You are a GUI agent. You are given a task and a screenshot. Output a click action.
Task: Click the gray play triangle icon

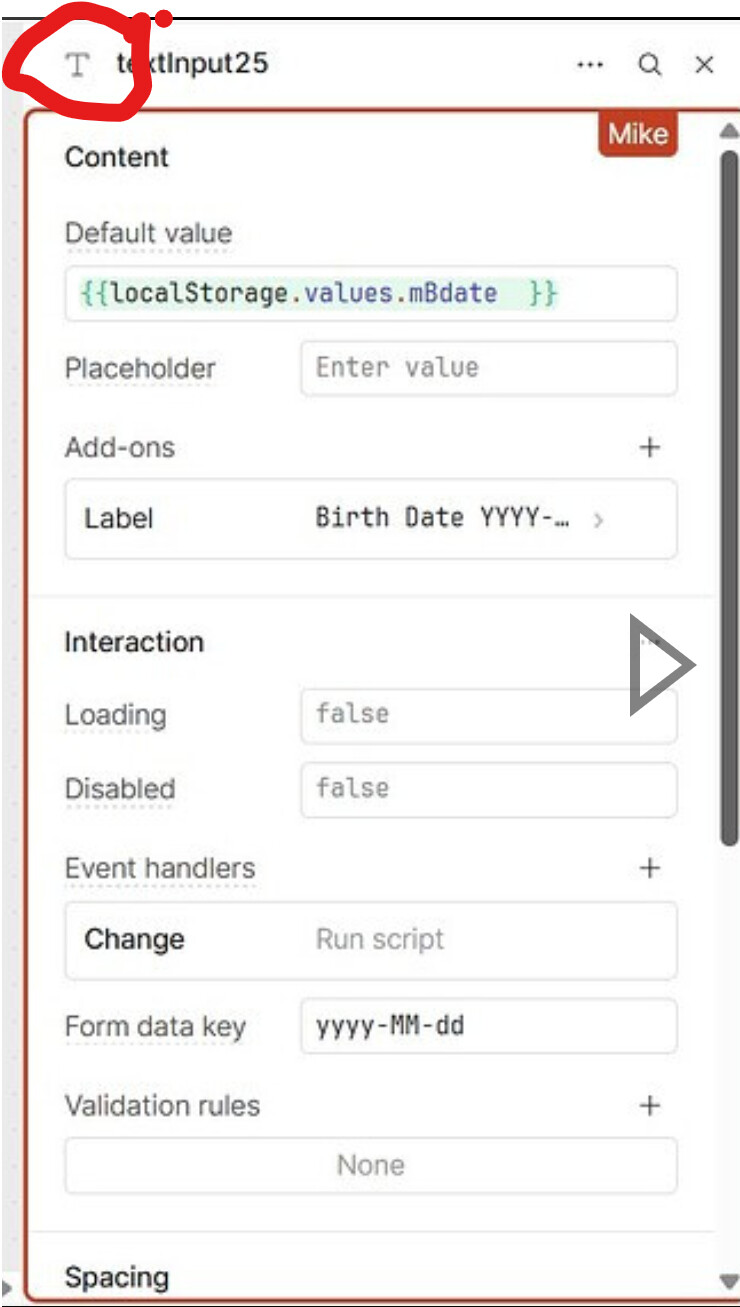660,666
